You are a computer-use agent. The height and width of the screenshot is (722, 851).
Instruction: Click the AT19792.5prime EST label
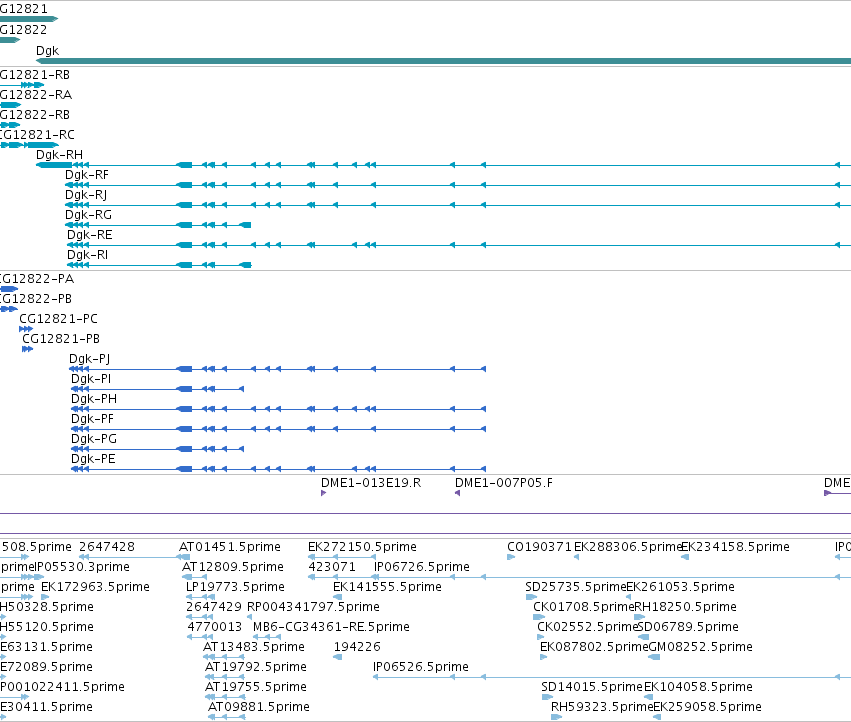(256, 667)
